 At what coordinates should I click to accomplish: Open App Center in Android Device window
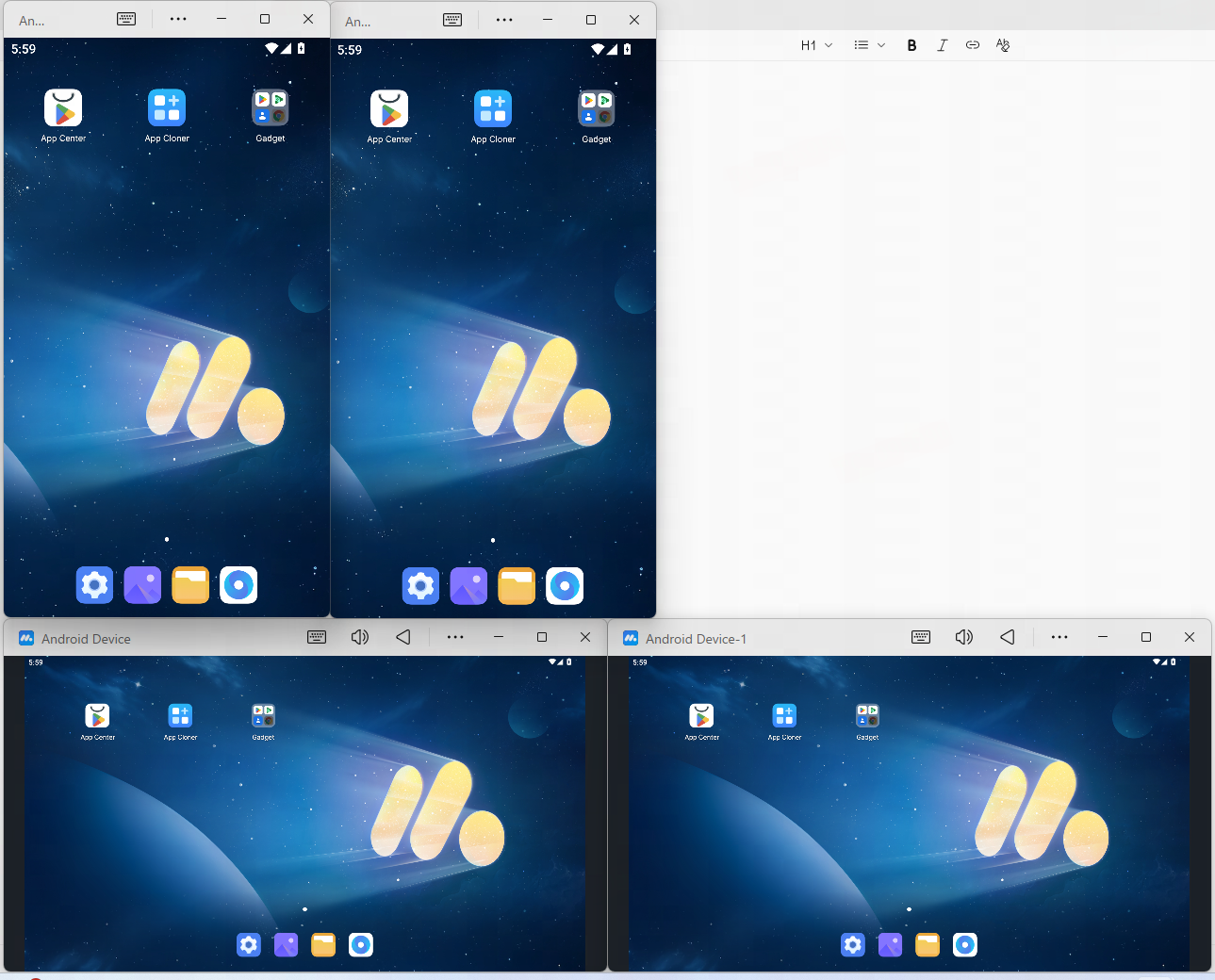(x=97, y=715)
